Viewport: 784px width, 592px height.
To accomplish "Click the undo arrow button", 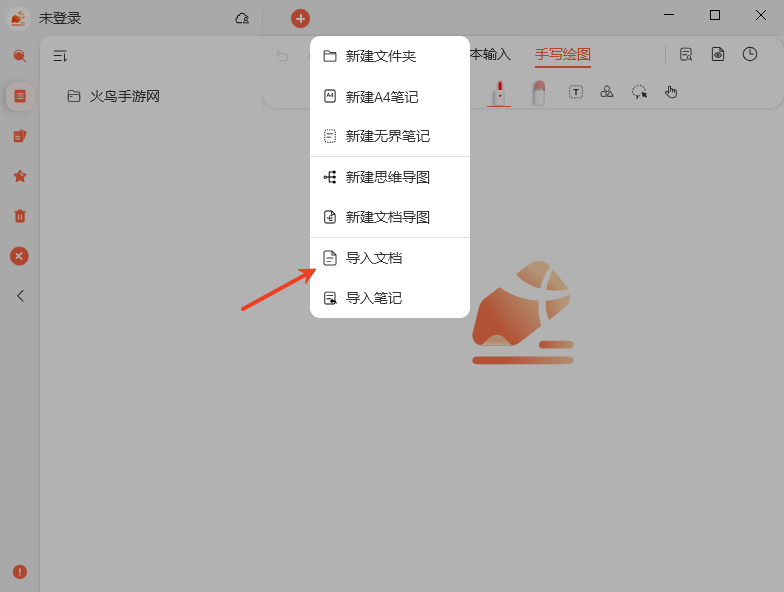I will pos(282,56).
